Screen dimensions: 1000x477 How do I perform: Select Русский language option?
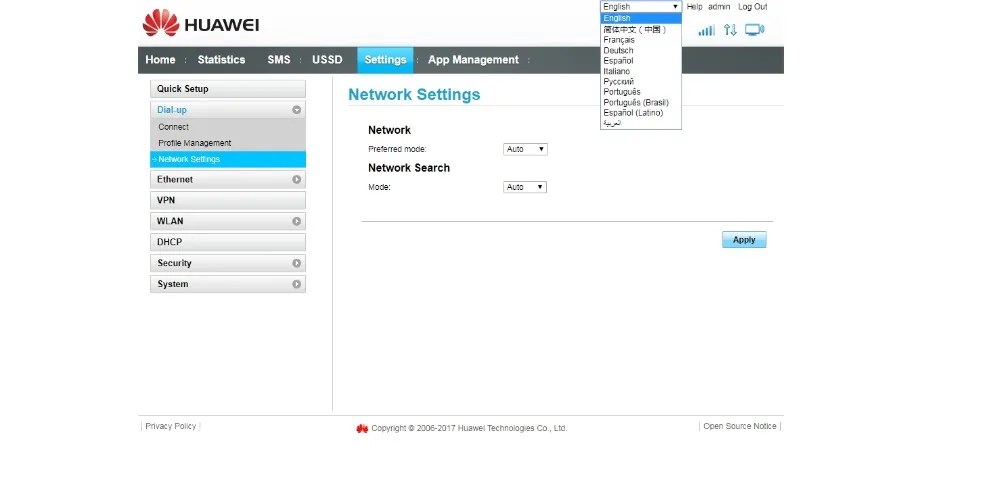[641, 82]
